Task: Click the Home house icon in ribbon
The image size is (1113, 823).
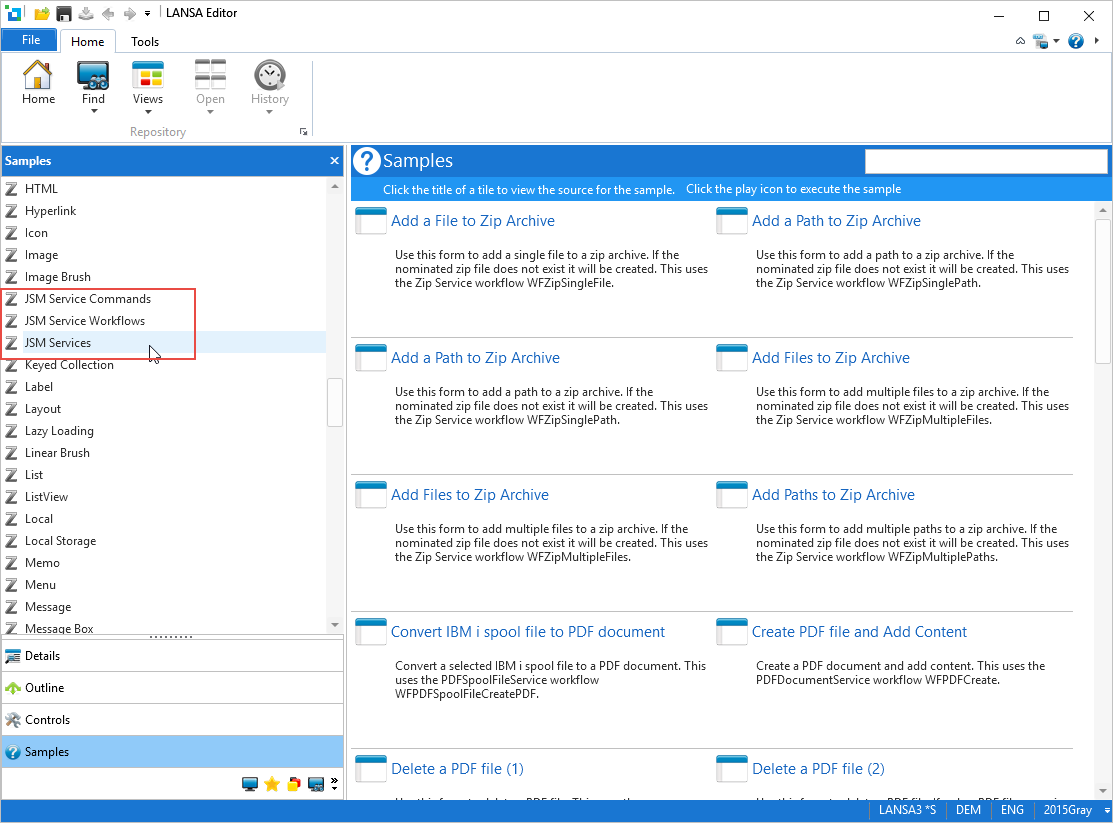Action: (x=38, y=75)
